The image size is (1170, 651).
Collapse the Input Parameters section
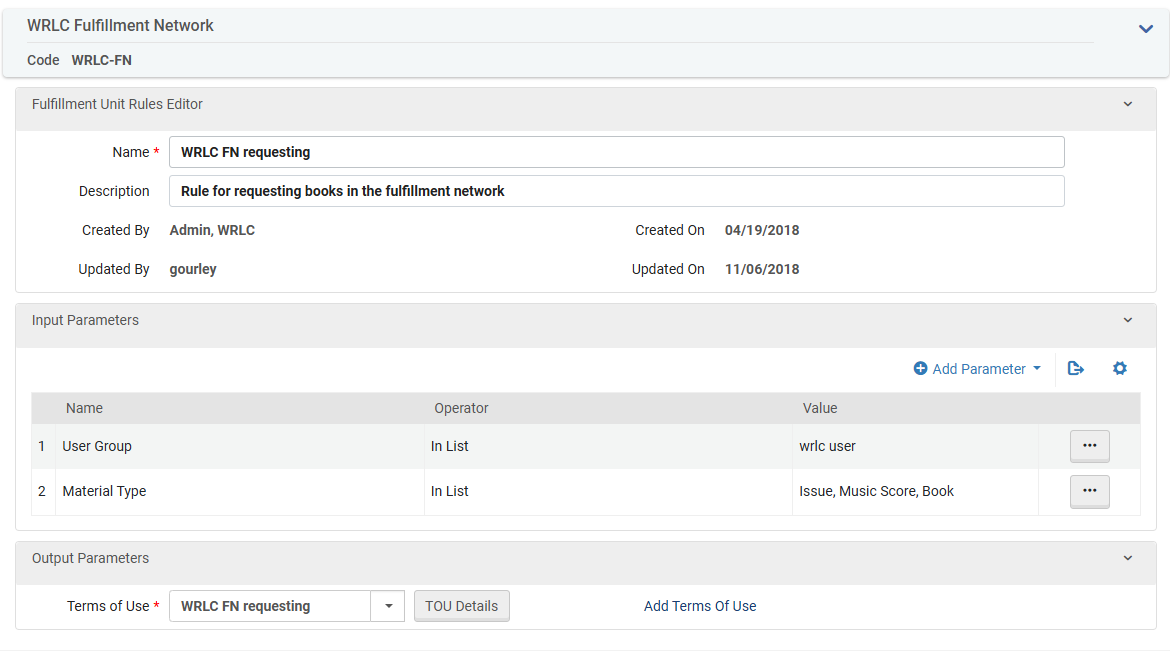click(1128, 321)
